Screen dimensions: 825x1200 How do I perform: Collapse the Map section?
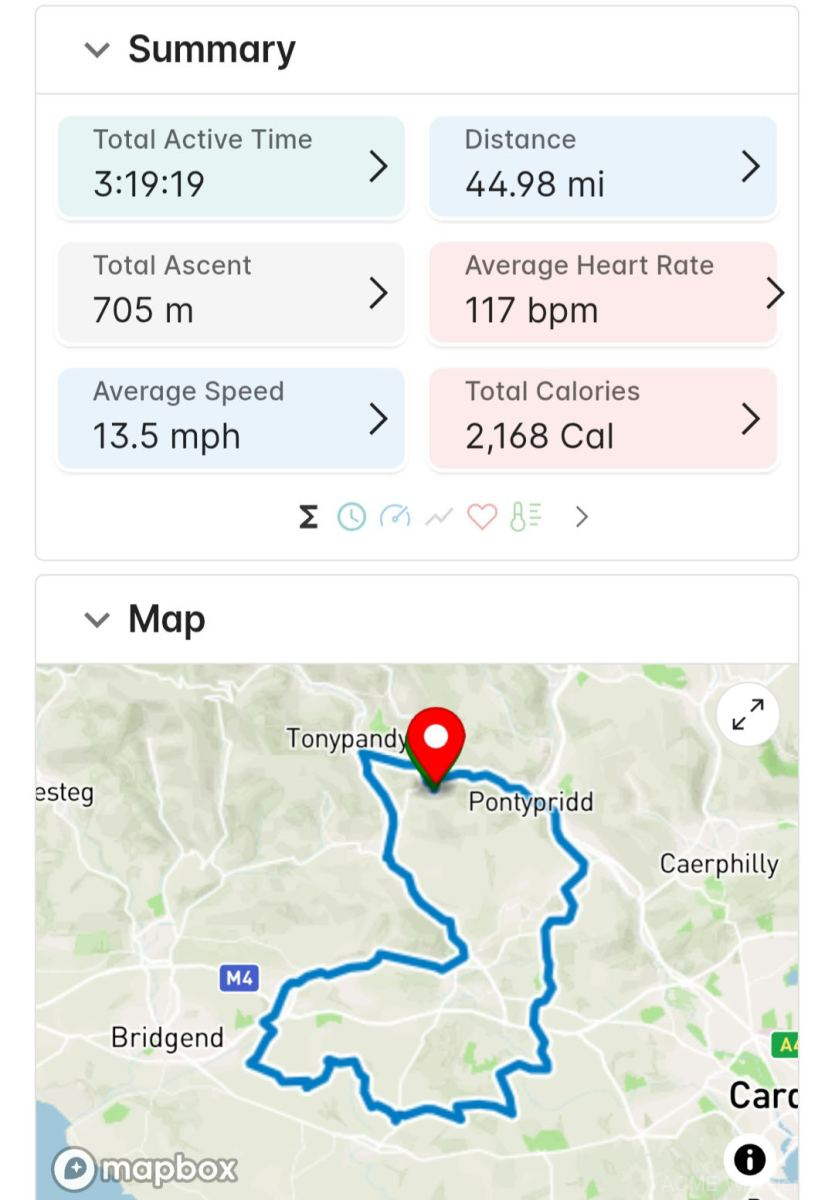tap(97, 620)
